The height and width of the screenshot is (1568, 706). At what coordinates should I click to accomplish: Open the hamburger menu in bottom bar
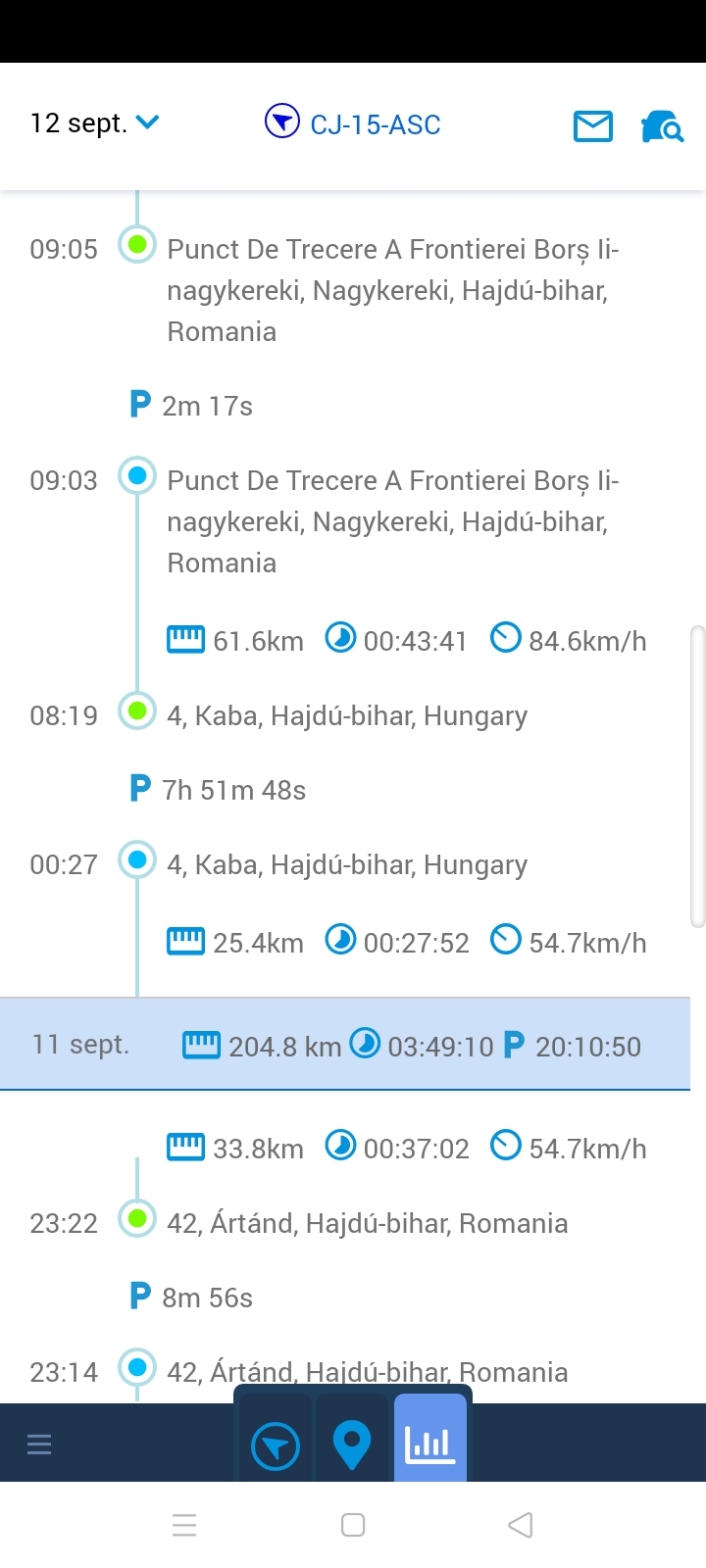(x=39, y=1445)
